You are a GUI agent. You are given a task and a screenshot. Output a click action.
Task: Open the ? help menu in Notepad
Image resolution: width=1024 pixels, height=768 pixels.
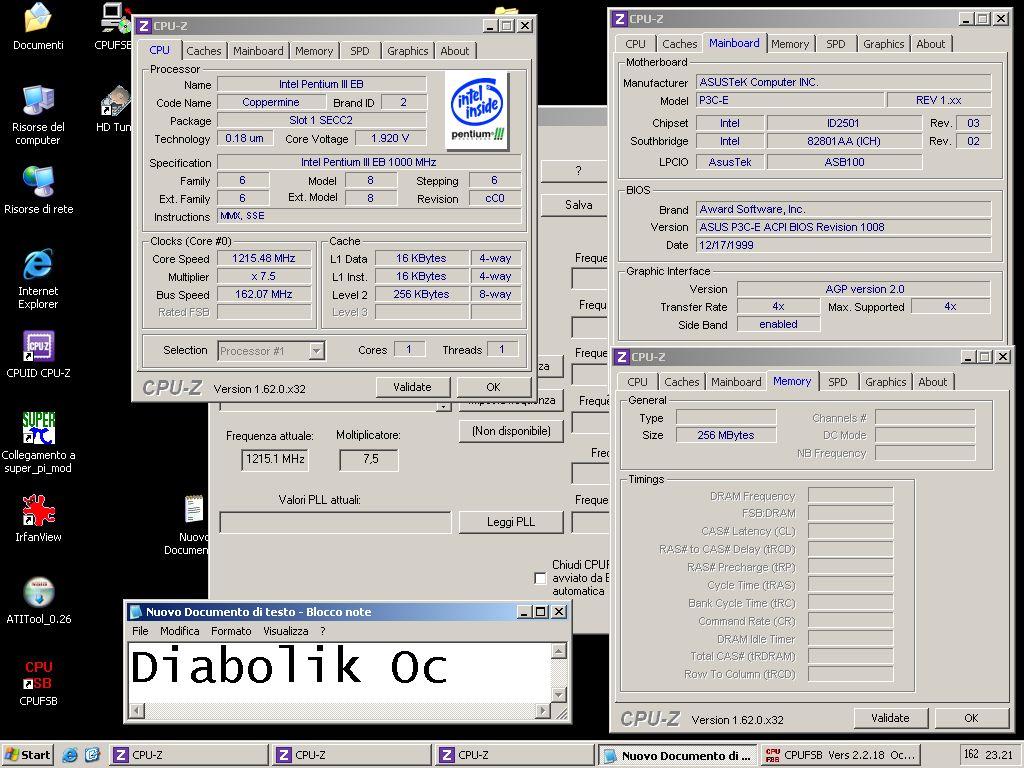click(323, 631)
